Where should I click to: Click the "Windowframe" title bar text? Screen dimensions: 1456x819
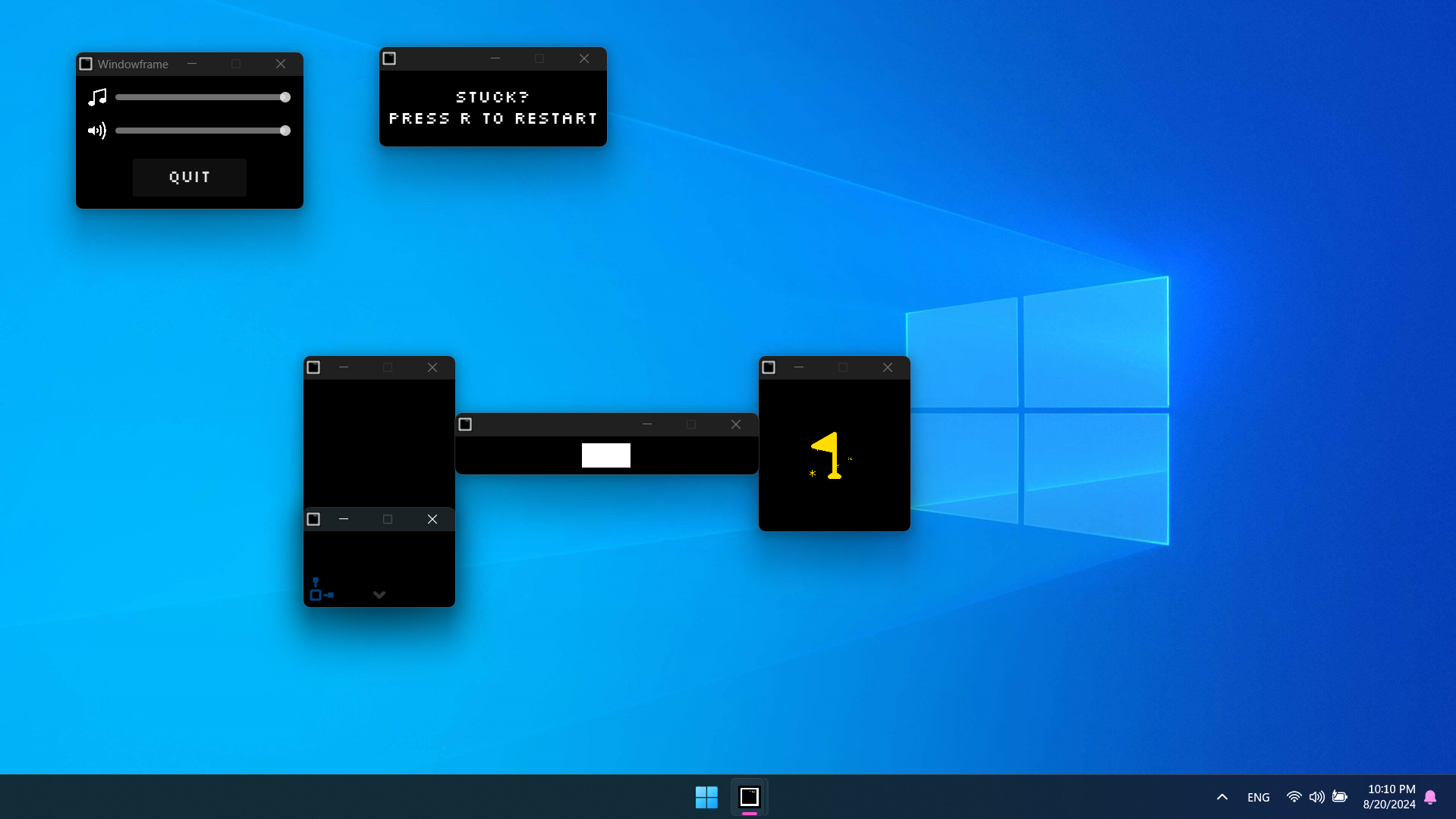[x=133, y=65]
